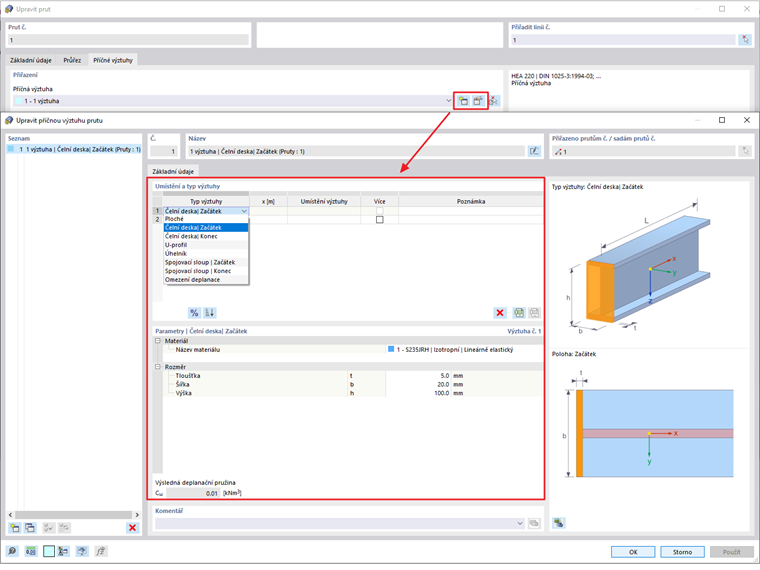Open units and decimal places settings
Viewport: 760px width, 570px height.
click(31, 551)
